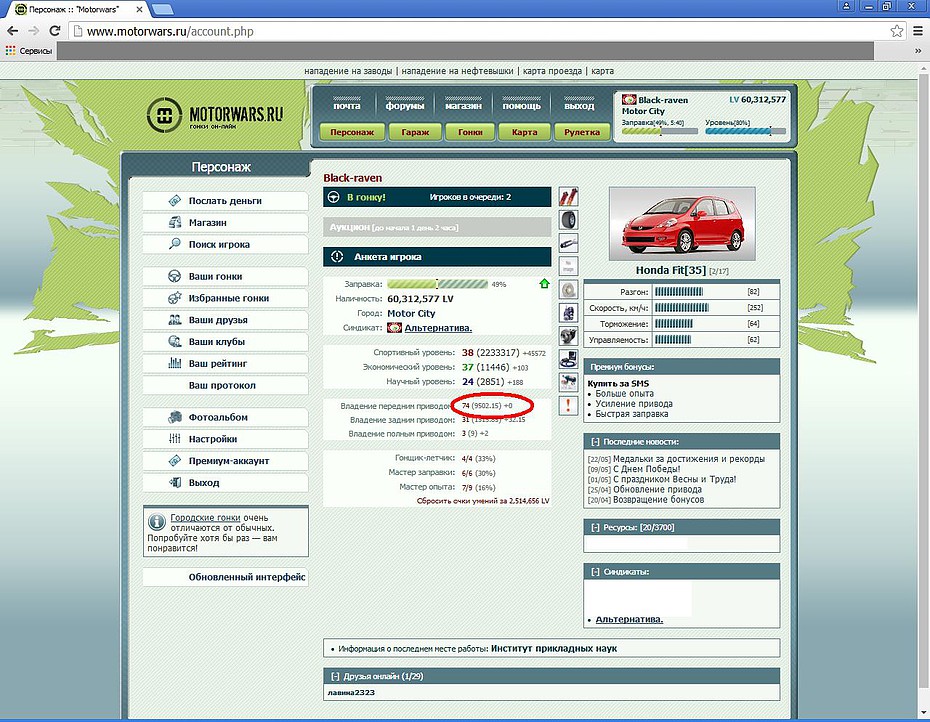Open Избранные гонки in the sidebar
The width and height of the screenshot is (930, 722).
coord(225,298)
